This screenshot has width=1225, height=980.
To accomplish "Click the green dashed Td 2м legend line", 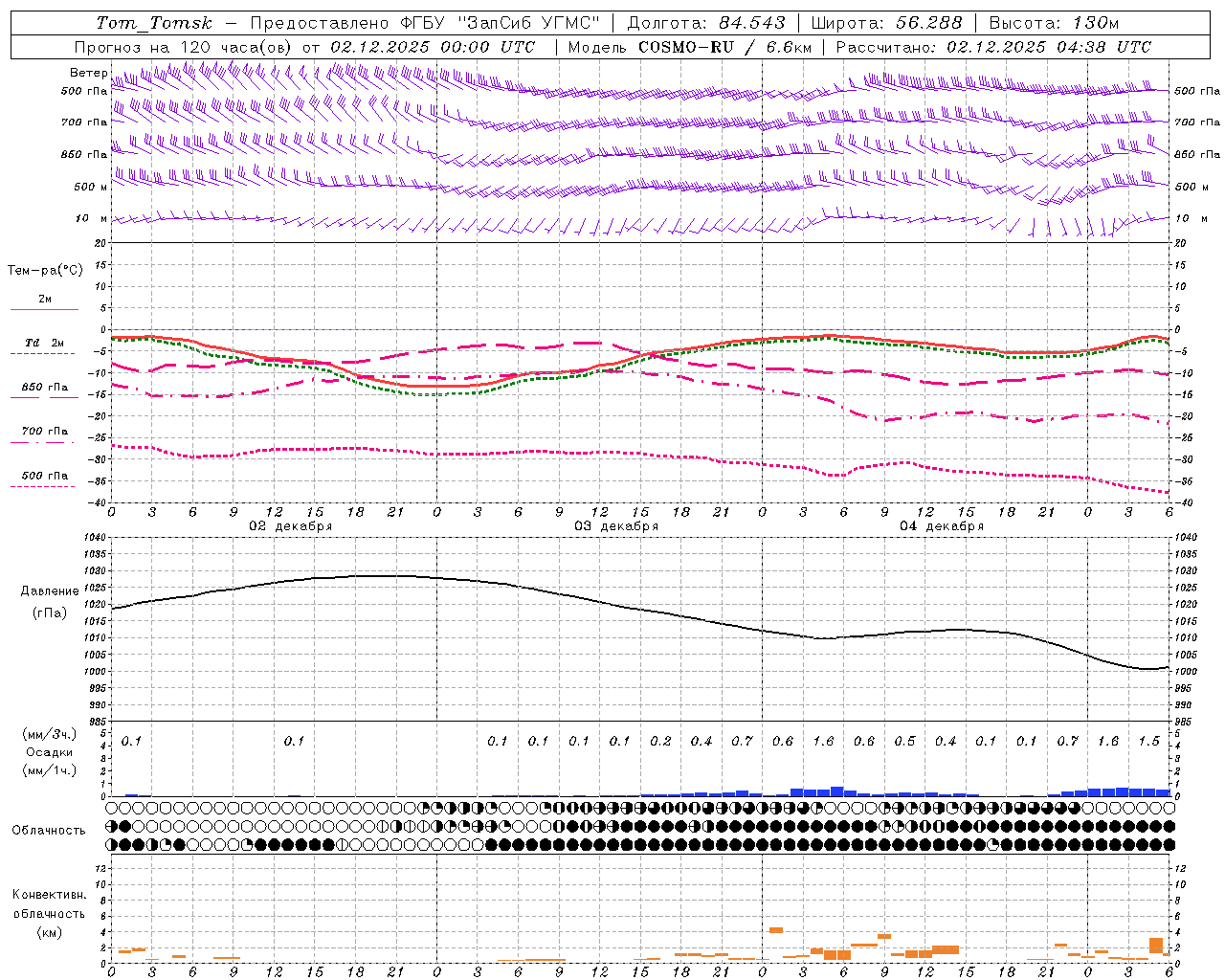I will point(43,353).
